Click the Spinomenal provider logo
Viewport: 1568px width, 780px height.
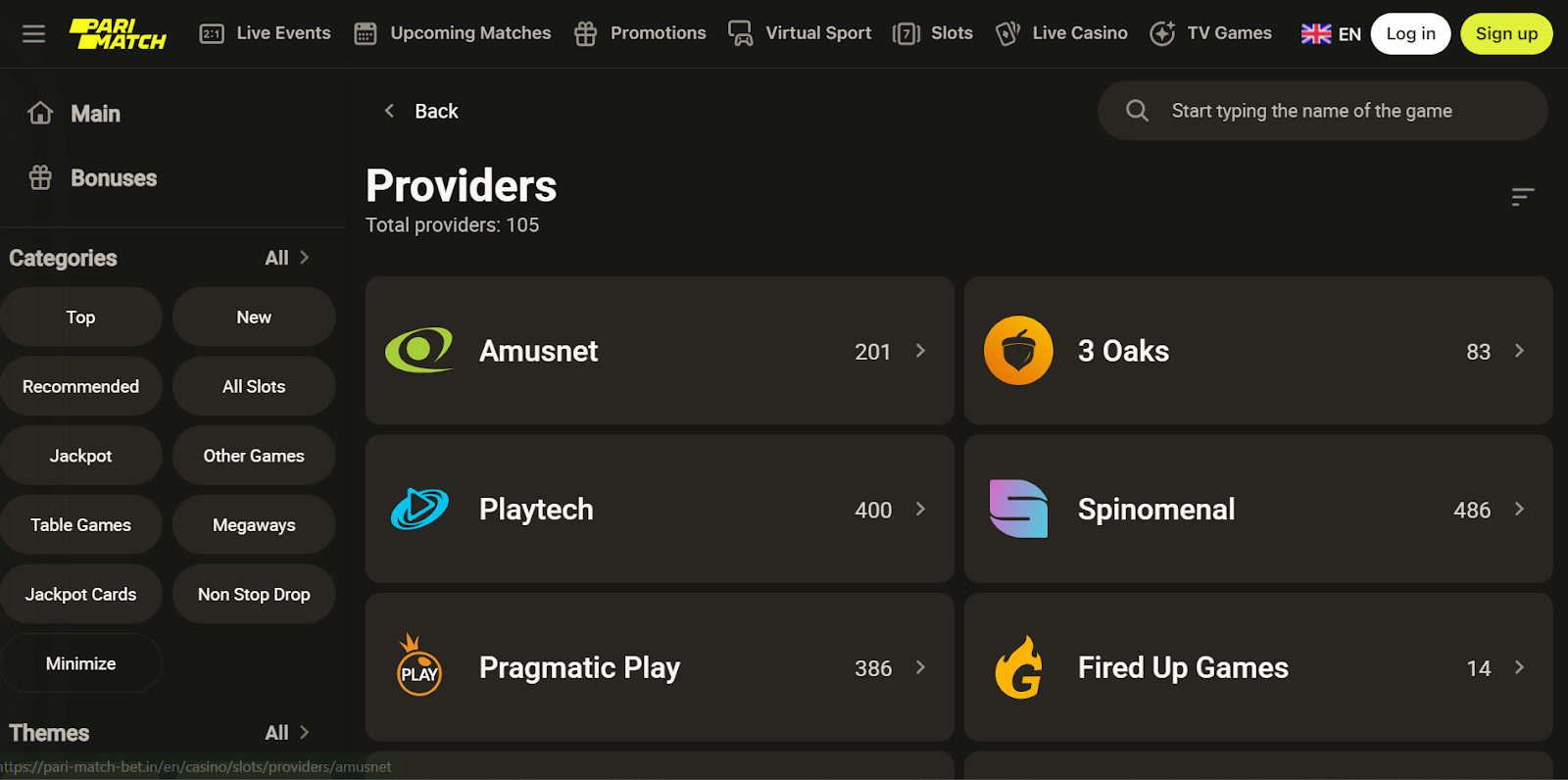tap(1018, 509)
